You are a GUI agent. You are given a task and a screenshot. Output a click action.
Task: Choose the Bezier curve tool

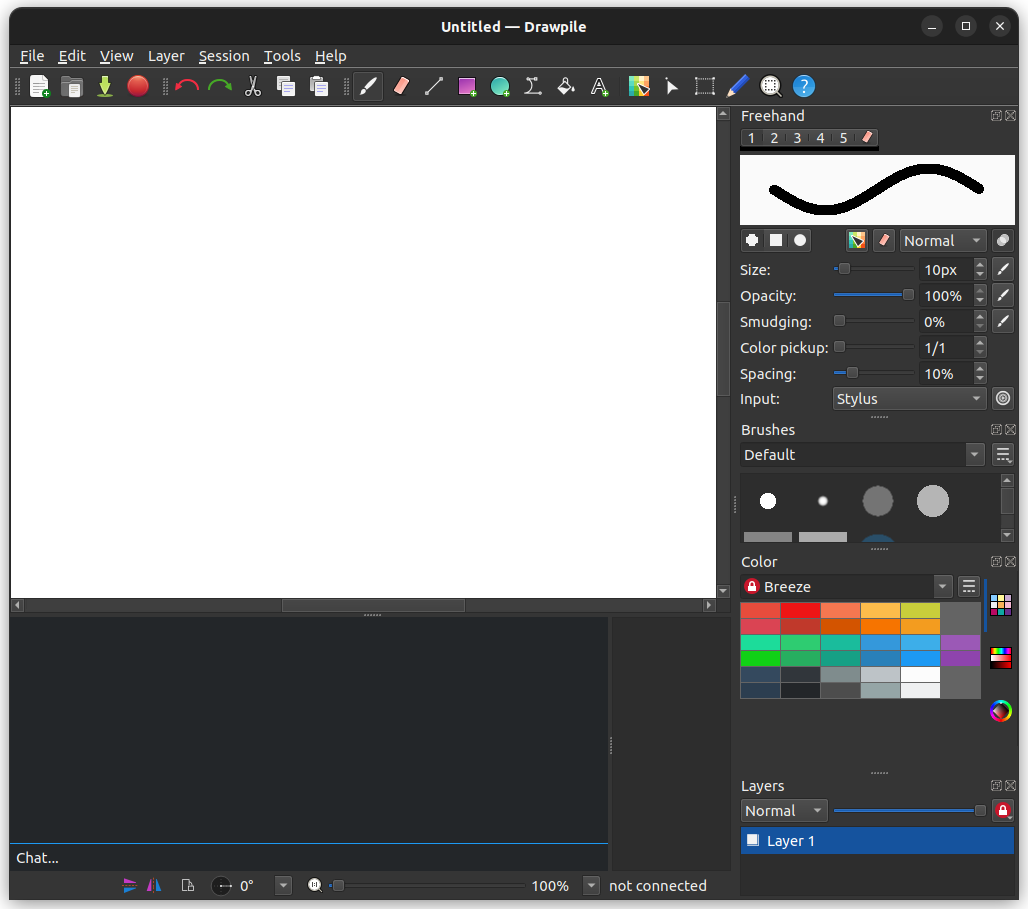coord(533,86)
